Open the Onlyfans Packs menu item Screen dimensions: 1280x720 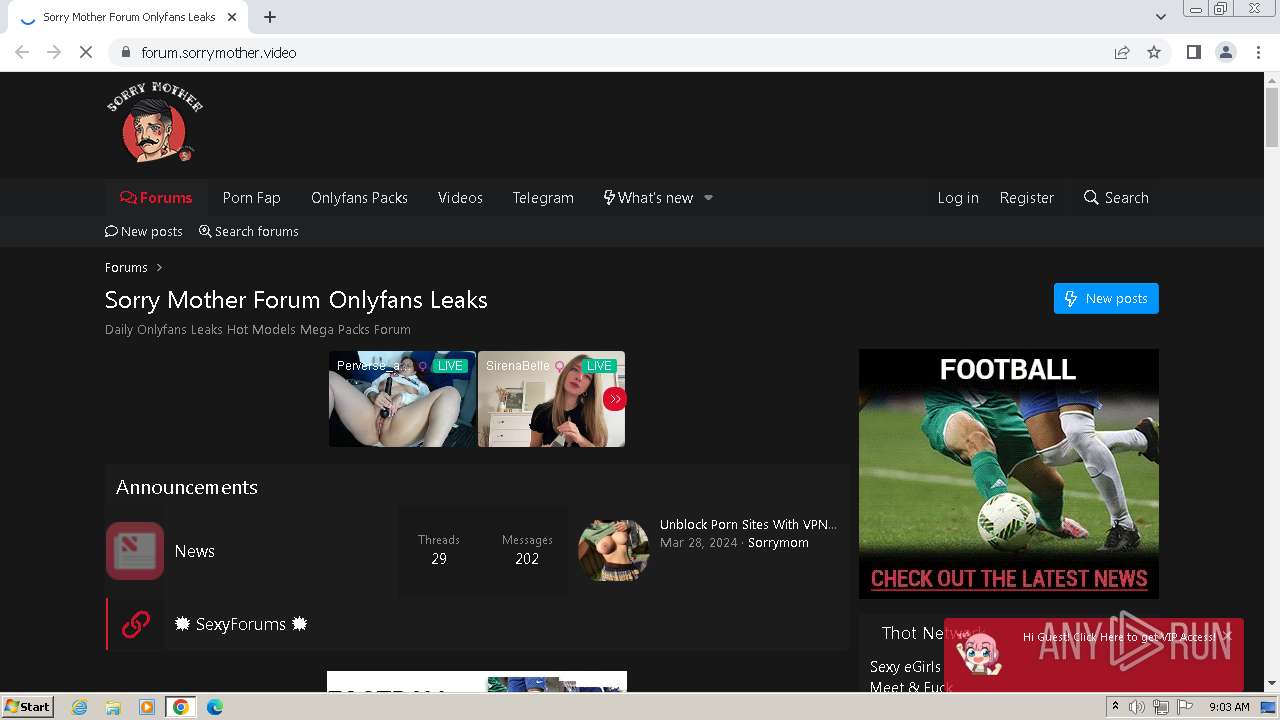359,198
